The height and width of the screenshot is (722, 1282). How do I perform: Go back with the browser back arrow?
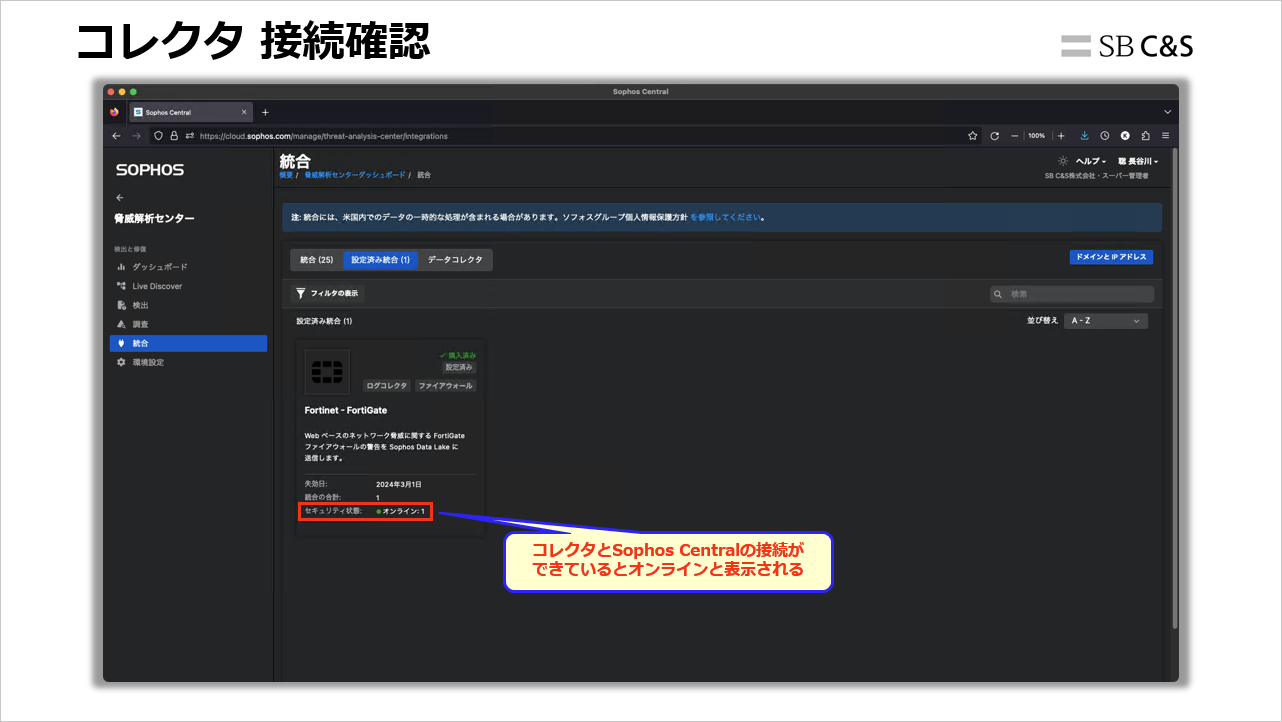click(117, 136)
